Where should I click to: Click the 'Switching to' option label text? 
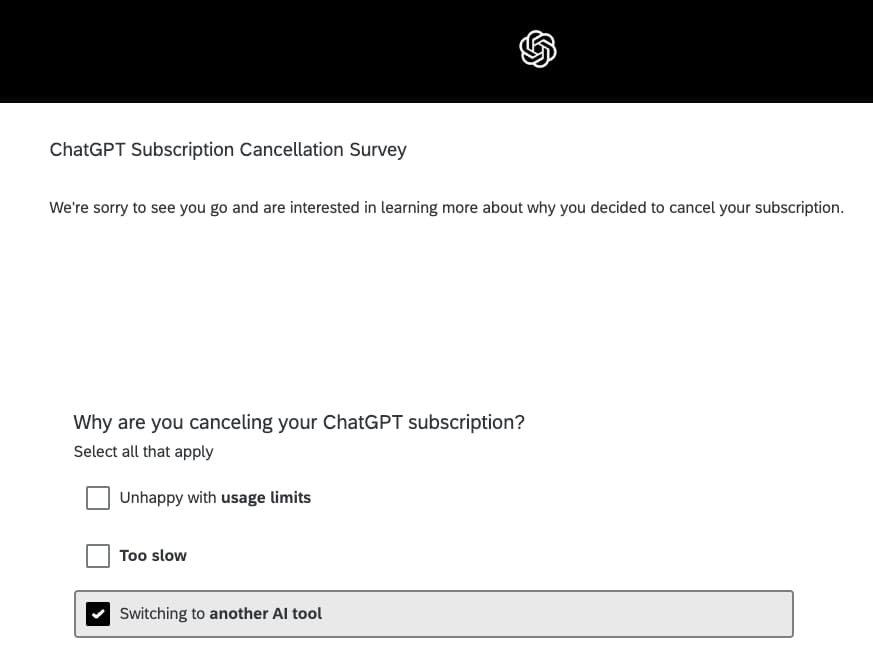pyautogui.click(x=162, y=614)
